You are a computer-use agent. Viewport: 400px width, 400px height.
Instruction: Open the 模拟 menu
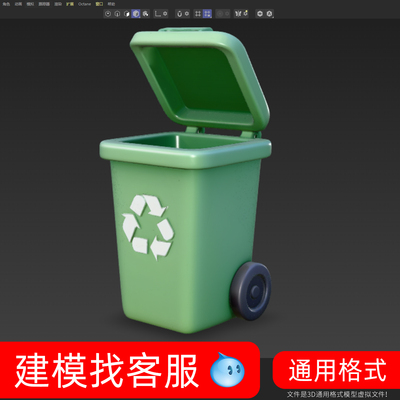point(30,4)
